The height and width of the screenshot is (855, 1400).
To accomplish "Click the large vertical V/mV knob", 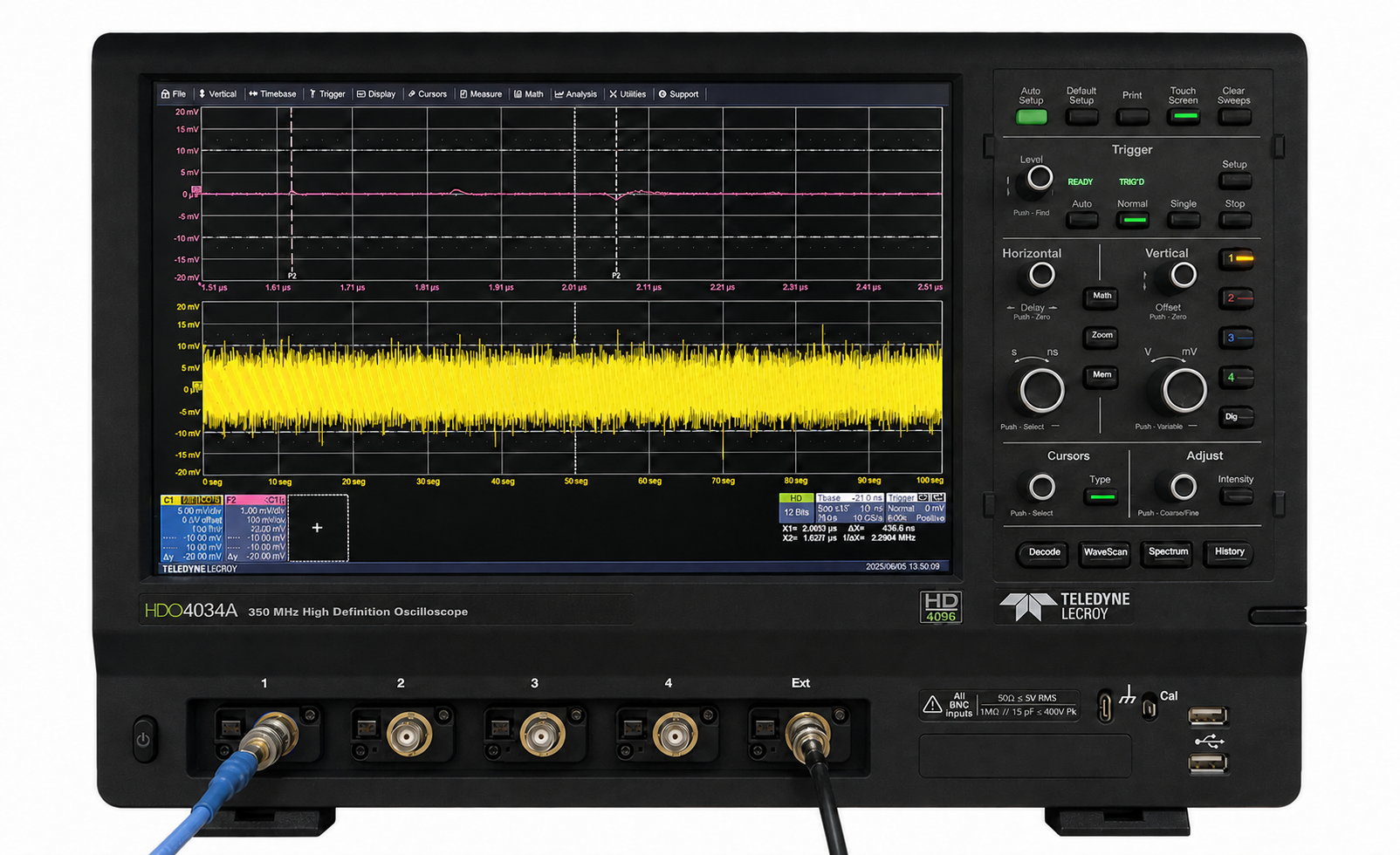I will [x=1184, y=390].
